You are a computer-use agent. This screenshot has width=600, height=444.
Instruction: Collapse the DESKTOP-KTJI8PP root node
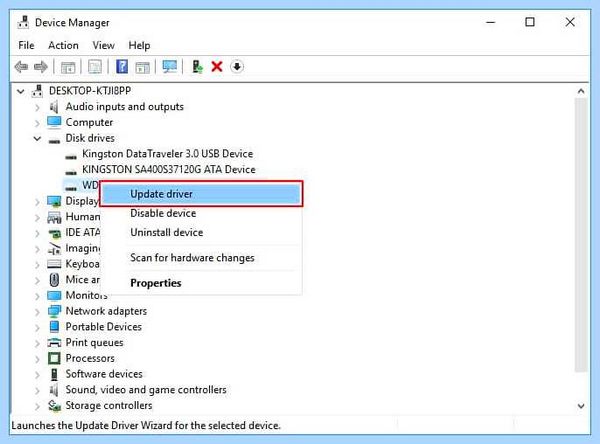point(20,91)
